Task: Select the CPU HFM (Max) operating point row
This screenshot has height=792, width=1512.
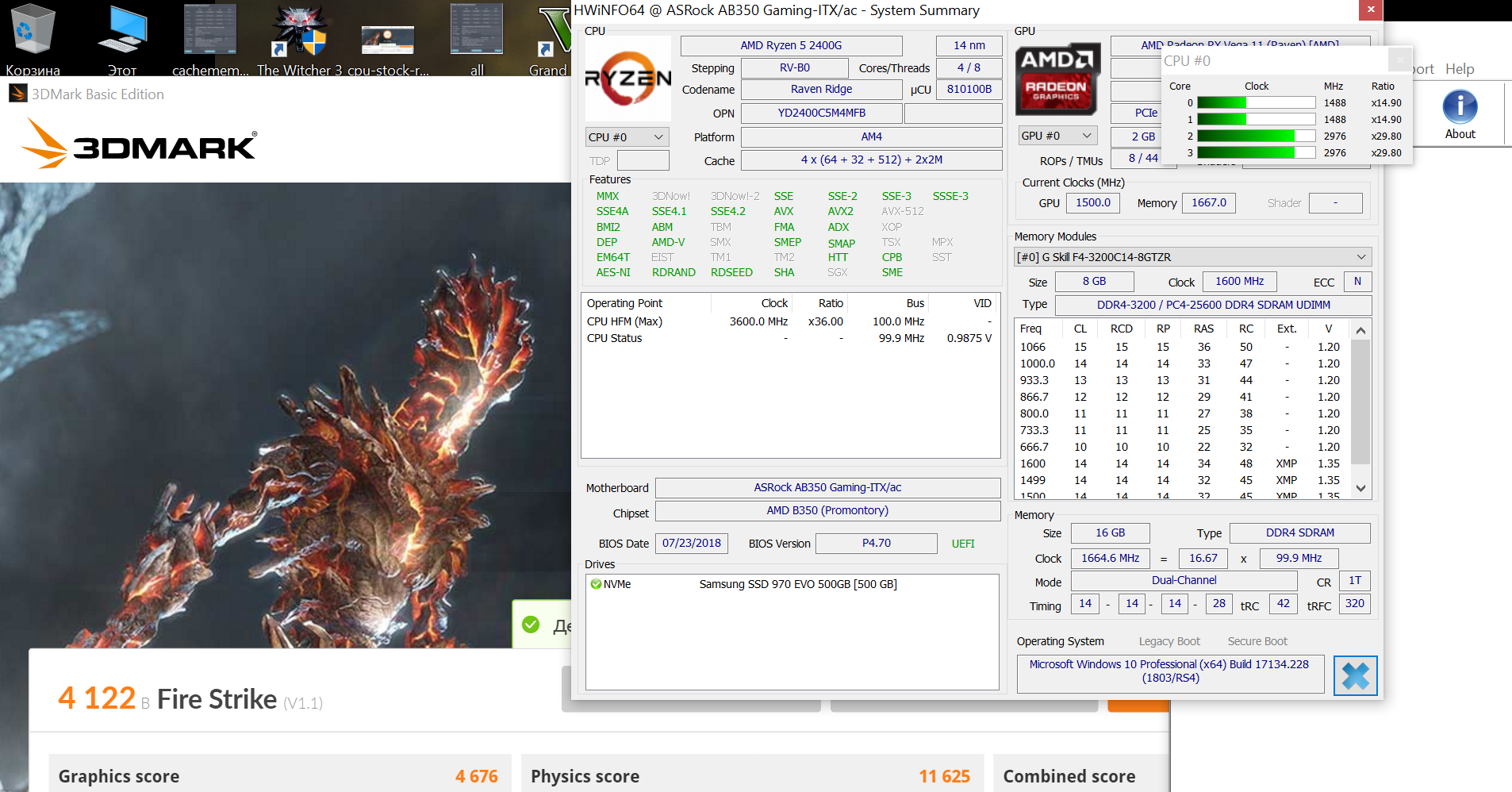Action: pyautogui.click(x=790, y=321)
